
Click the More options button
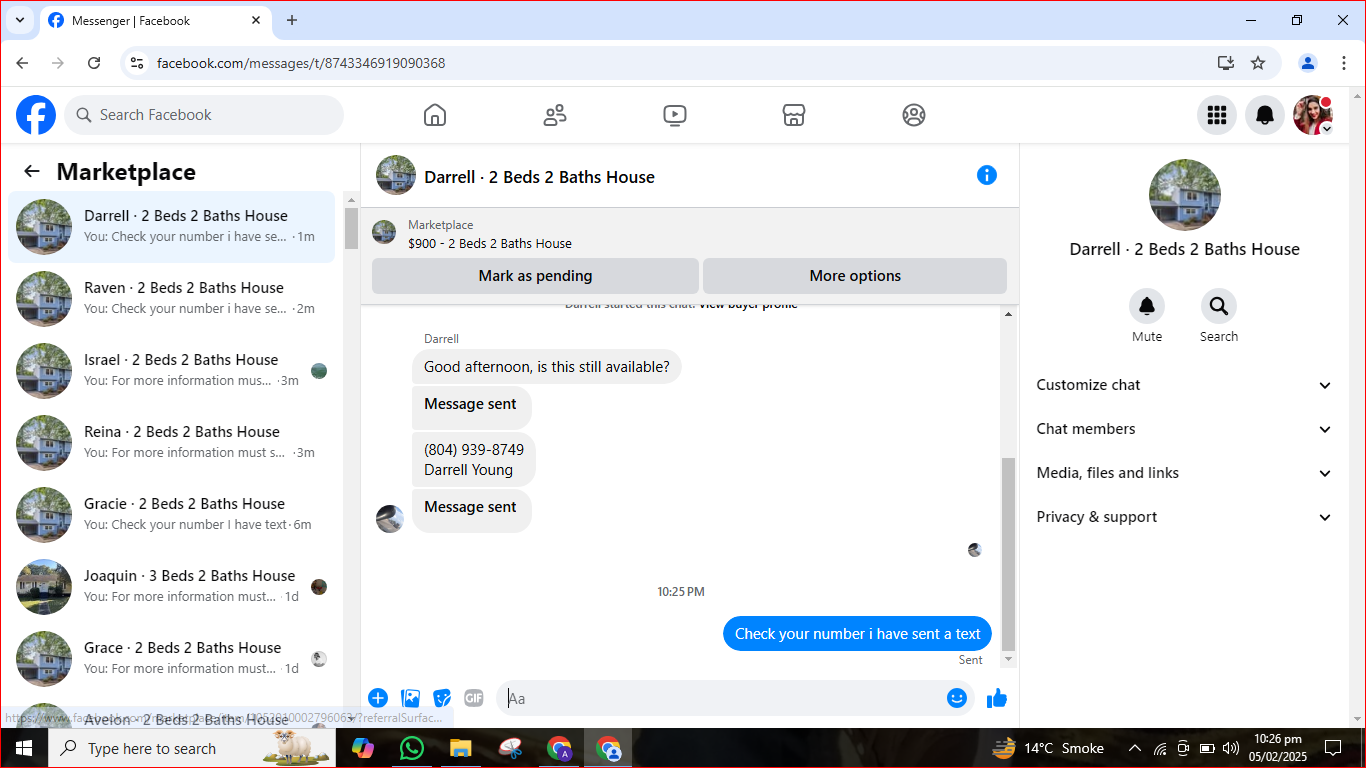855,276
